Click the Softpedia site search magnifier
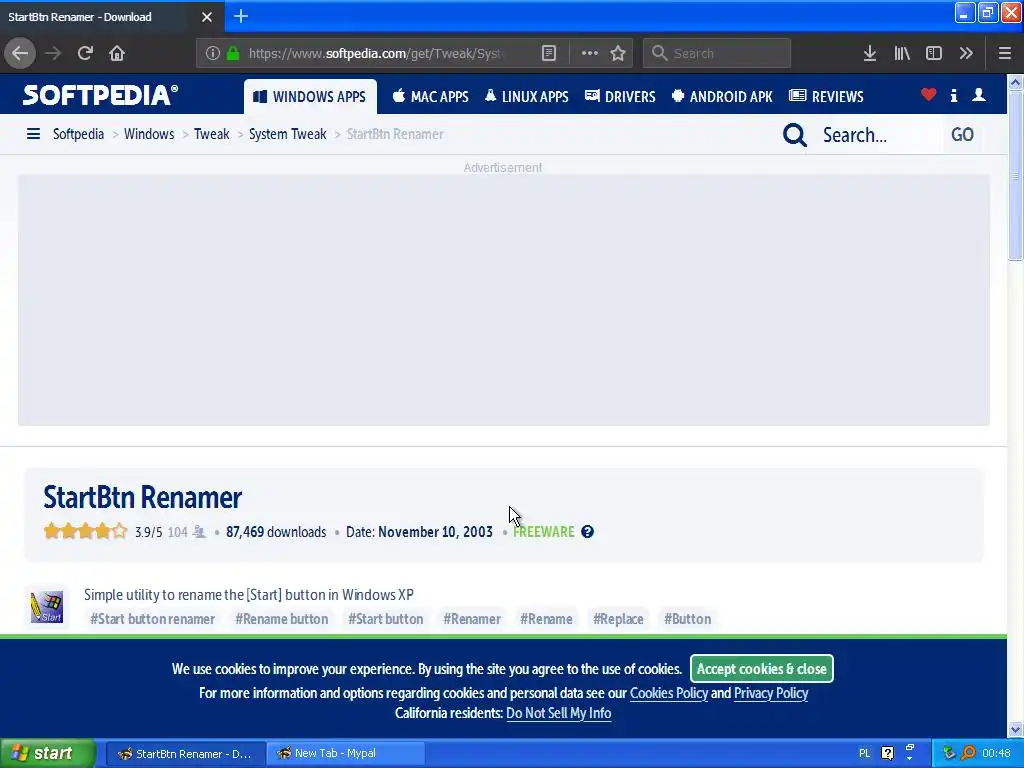 point(795,135)
